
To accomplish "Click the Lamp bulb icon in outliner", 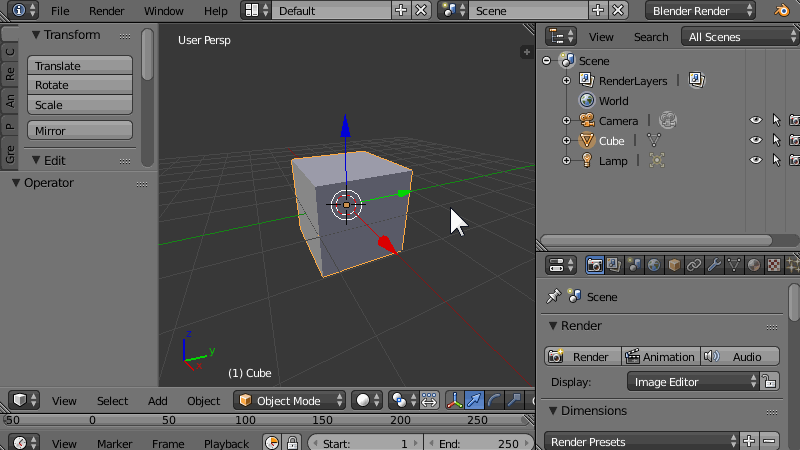I will 587,160.
